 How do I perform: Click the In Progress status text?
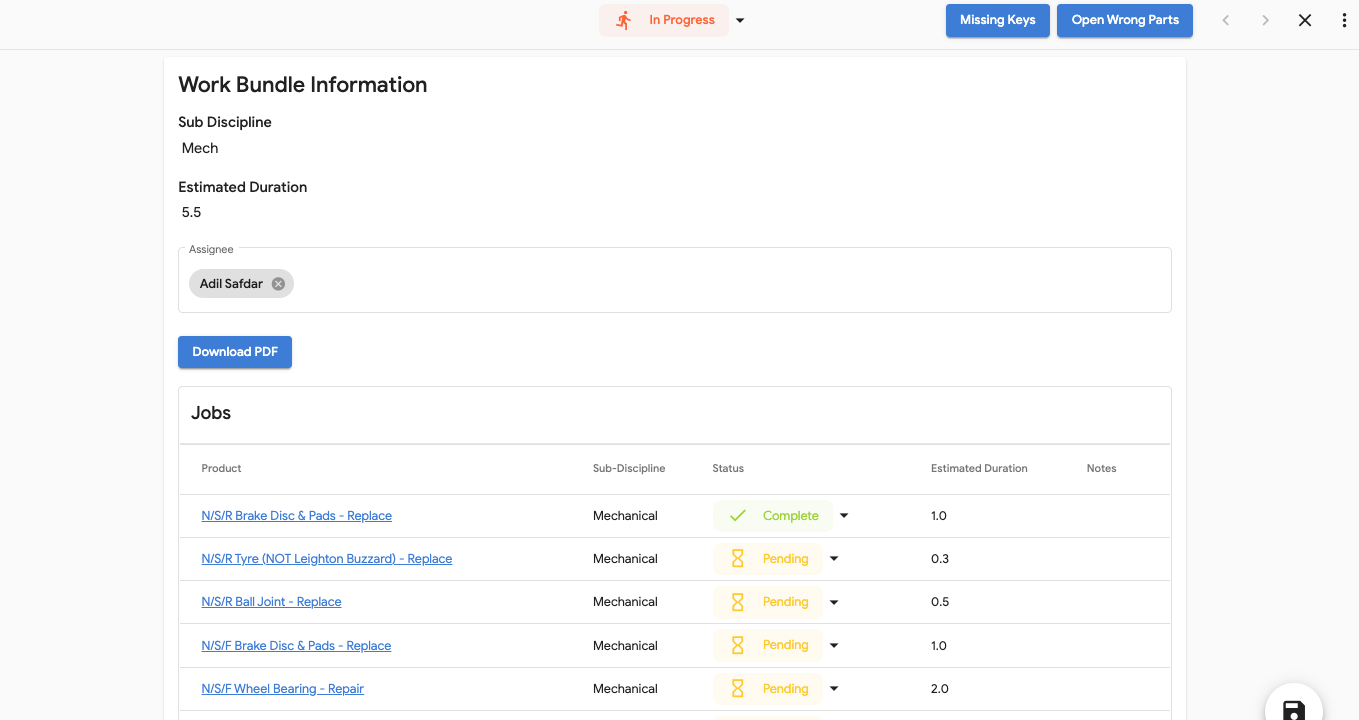click(x=682, y=20)
